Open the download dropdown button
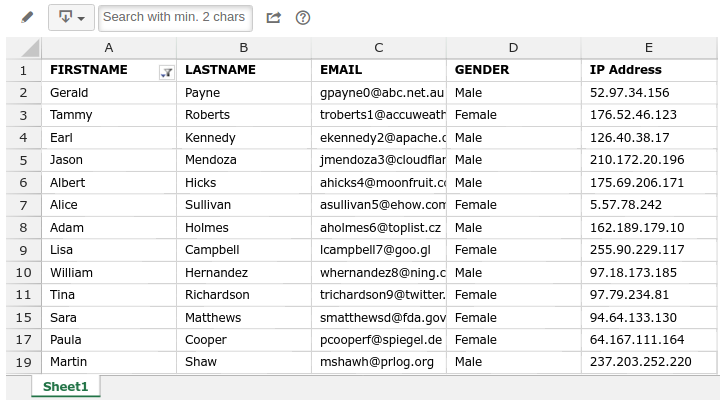This screenshot has height=404, width=725. pos(71,18)
